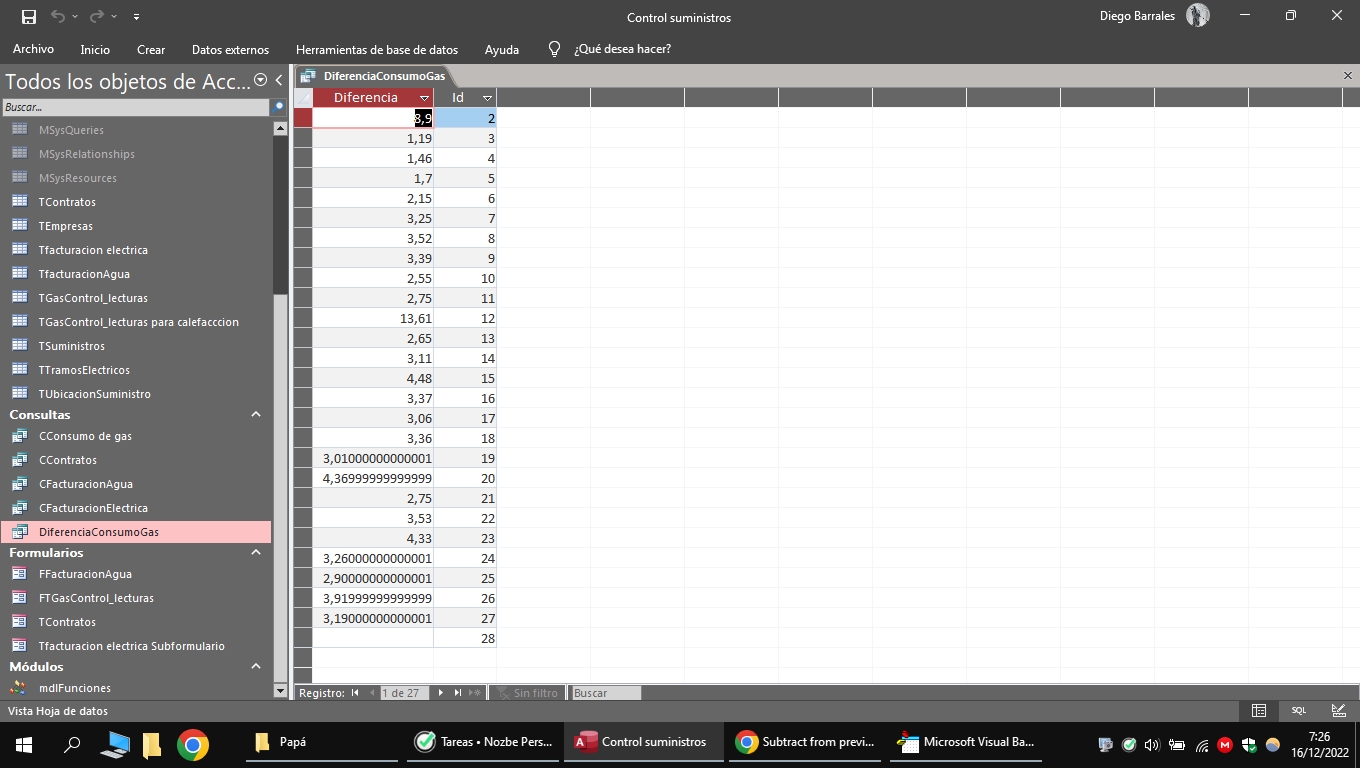Click the Save icon in title bar

tap(28, 17)
